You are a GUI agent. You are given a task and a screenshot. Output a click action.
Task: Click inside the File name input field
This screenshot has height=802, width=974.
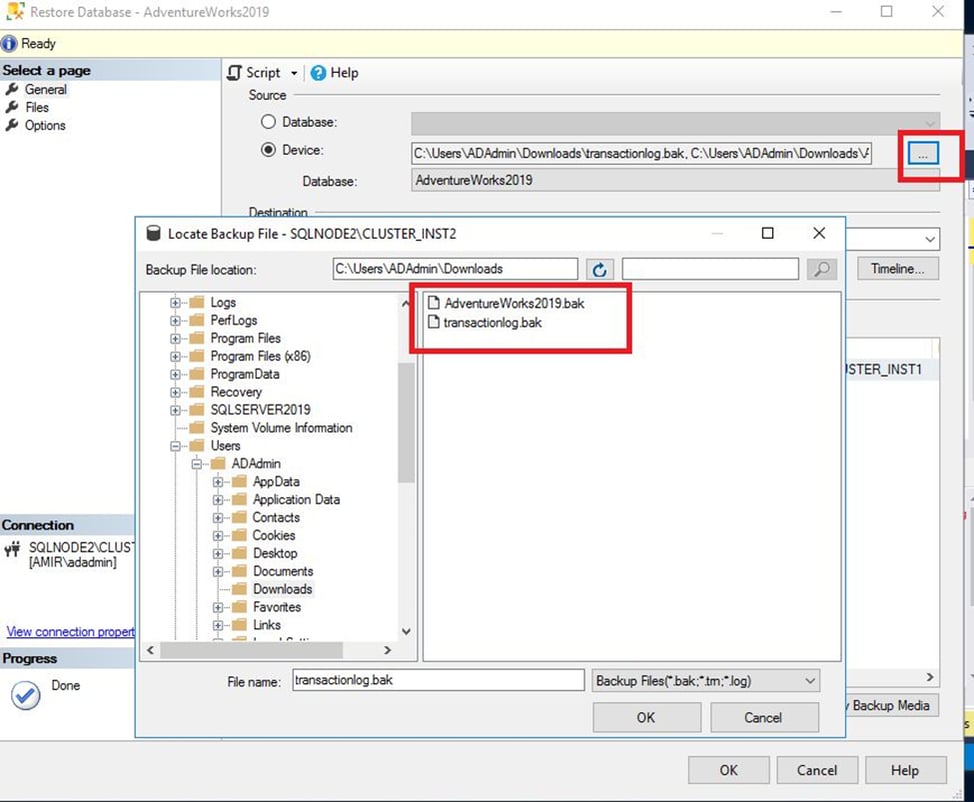[437, 680]
